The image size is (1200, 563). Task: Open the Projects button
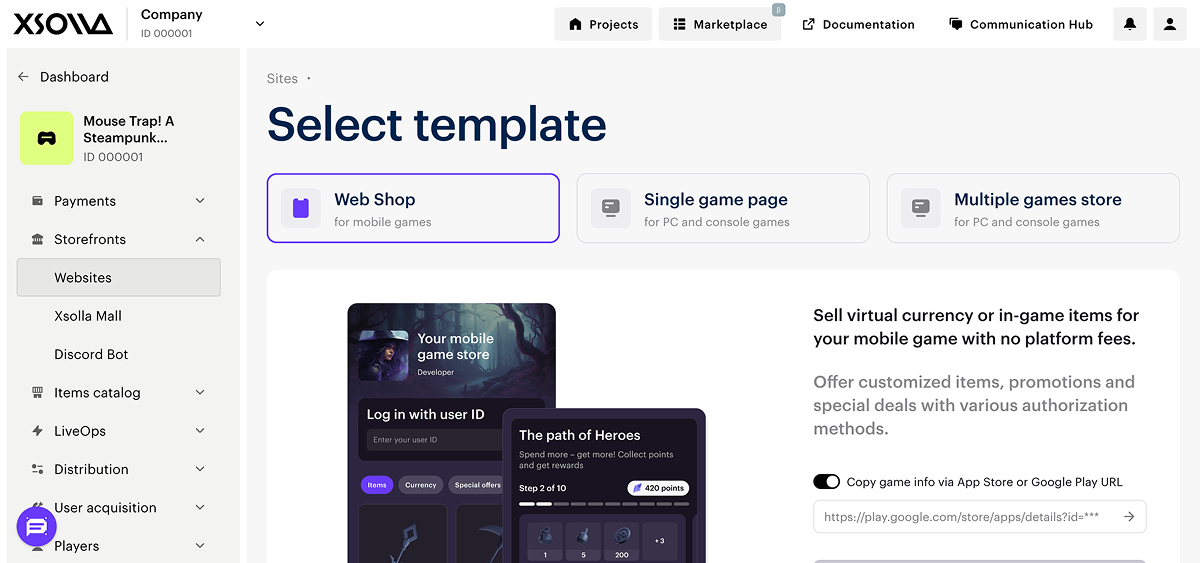point(603,24)
